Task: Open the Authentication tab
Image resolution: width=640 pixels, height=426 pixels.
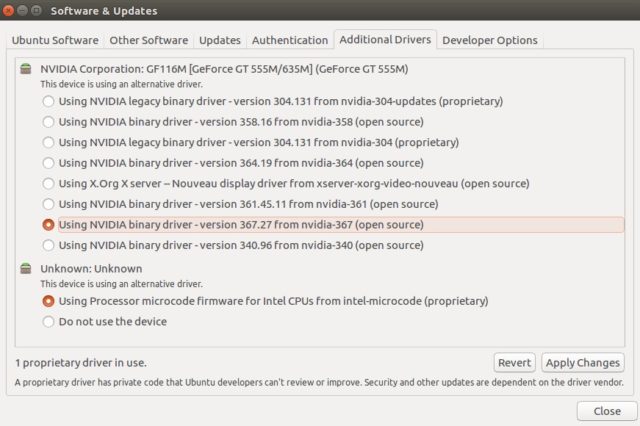Action: pos(290,40)
